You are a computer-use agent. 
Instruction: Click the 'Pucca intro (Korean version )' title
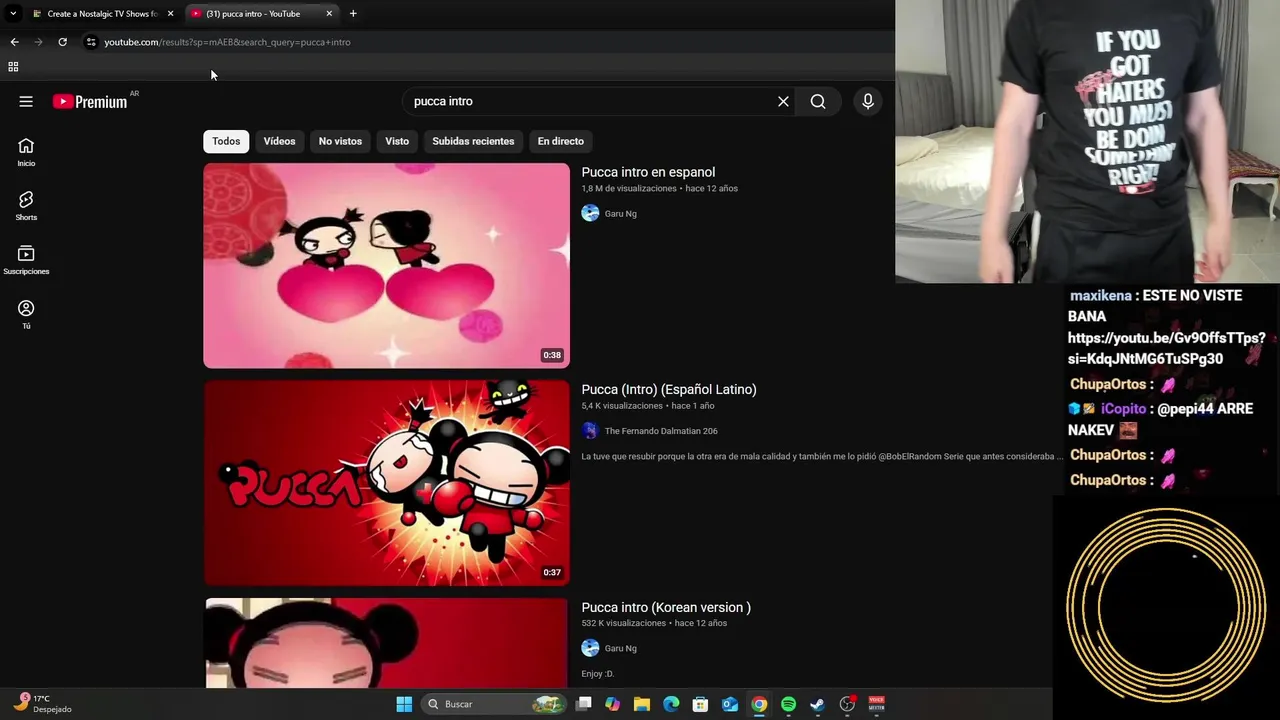(666, 607)
